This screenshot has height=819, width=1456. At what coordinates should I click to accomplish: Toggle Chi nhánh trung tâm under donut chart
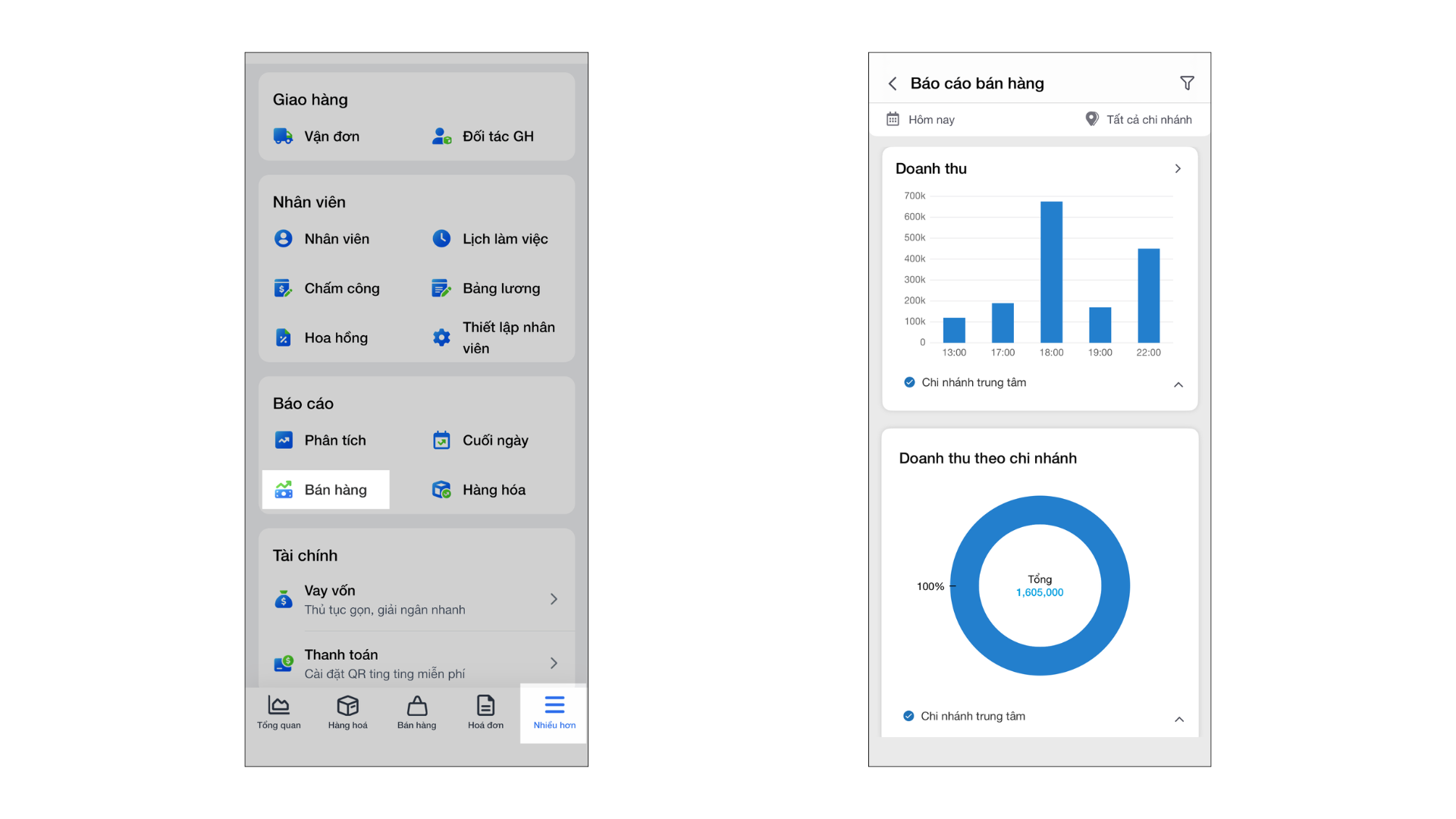(x=908, y=716)
